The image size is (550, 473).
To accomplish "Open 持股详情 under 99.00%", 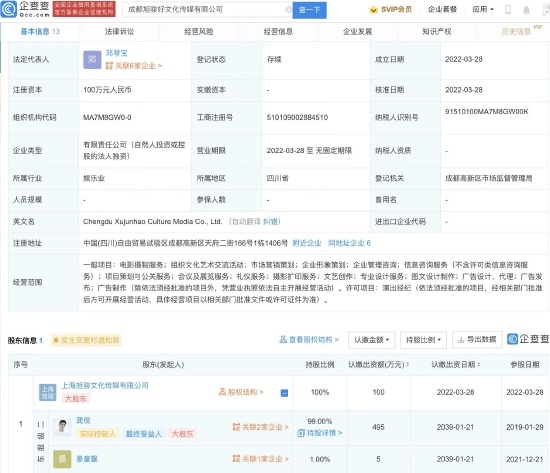I will (320, 433).
